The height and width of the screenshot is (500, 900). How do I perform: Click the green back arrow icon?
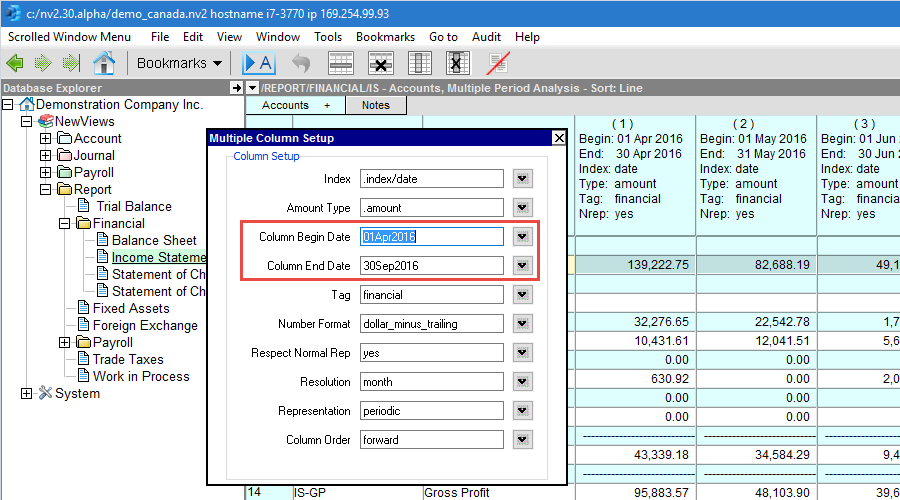(x=15, y=63)
